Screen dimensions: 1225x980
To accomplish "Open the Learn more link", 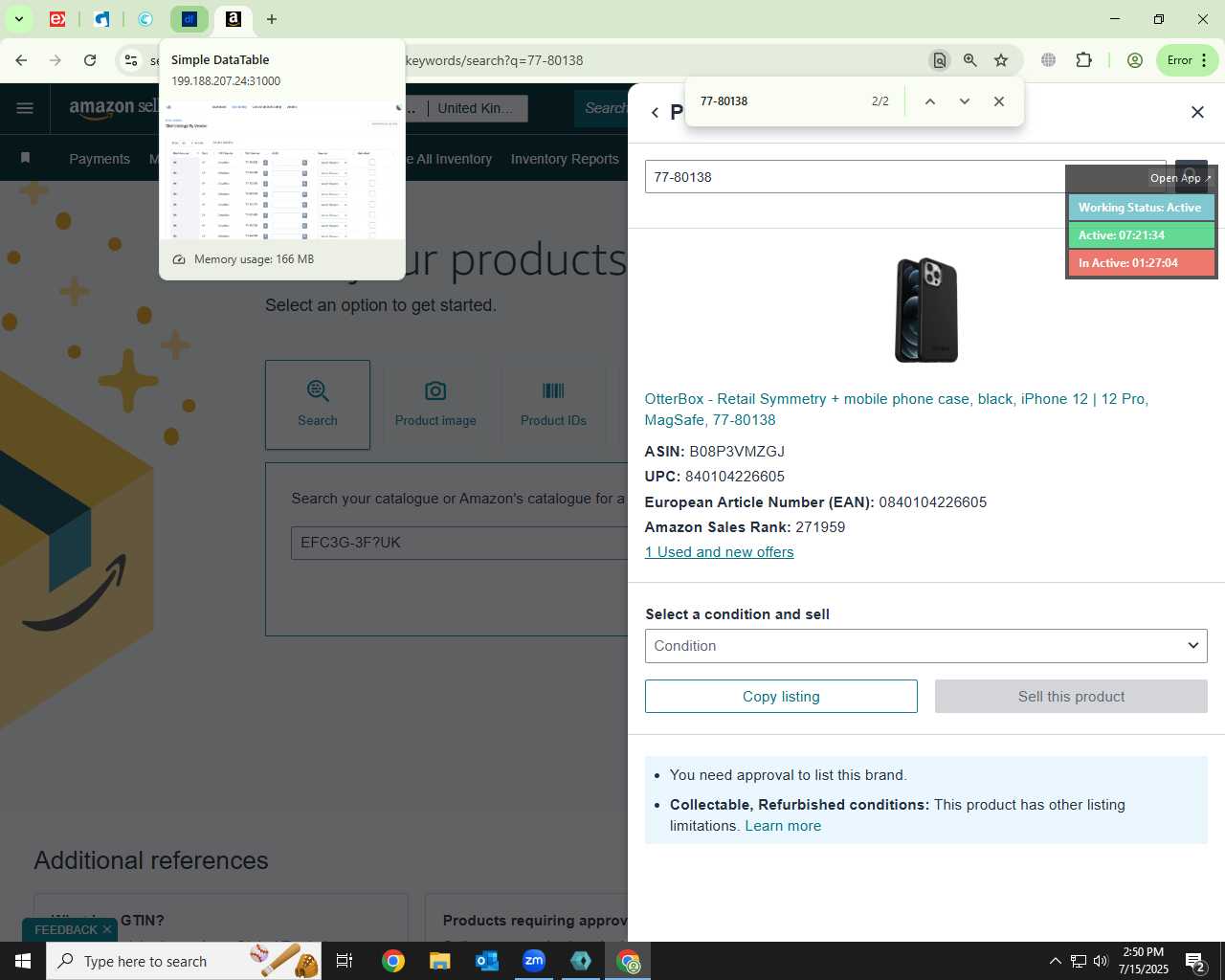I will [x=783, y=826].
